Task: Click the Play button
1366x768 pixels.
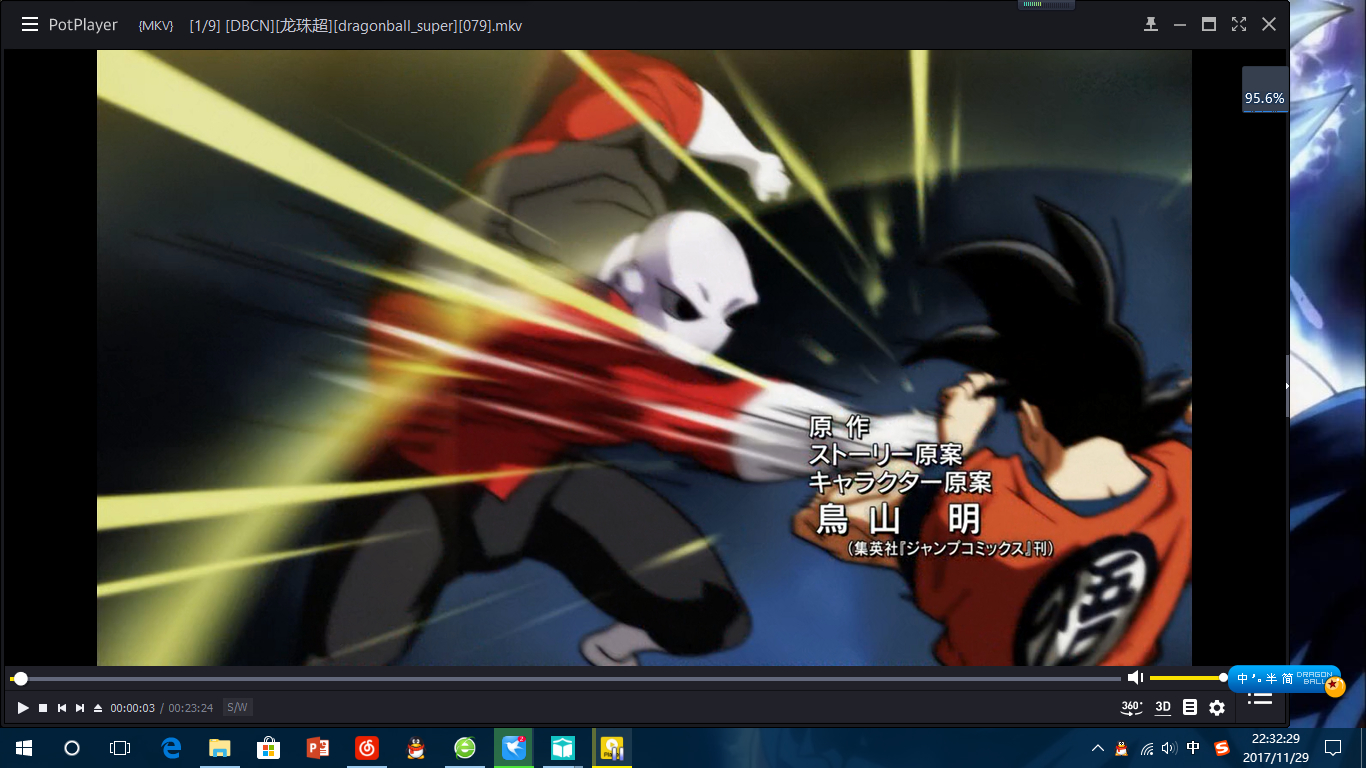Action: click(23, 708)
